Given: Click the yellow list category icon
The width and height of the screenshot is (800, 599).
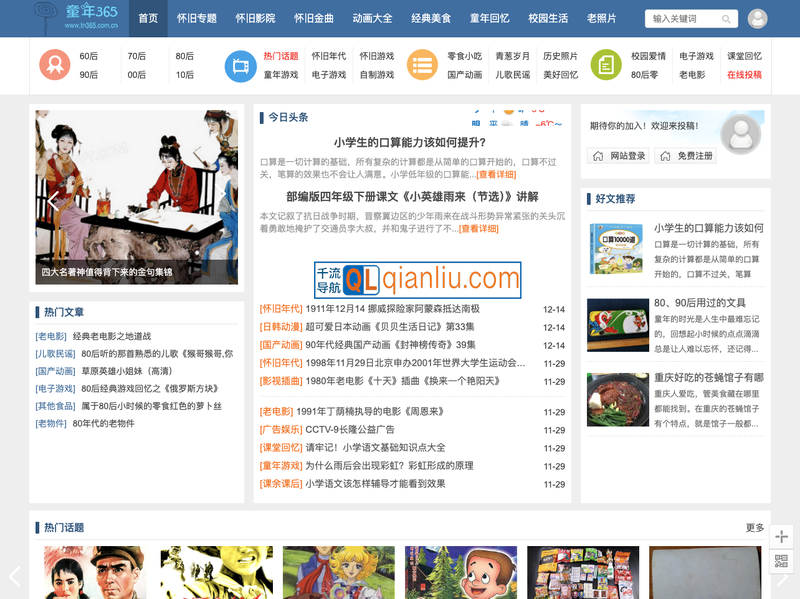Looking at the screenshot, I should tap(422, 64).
